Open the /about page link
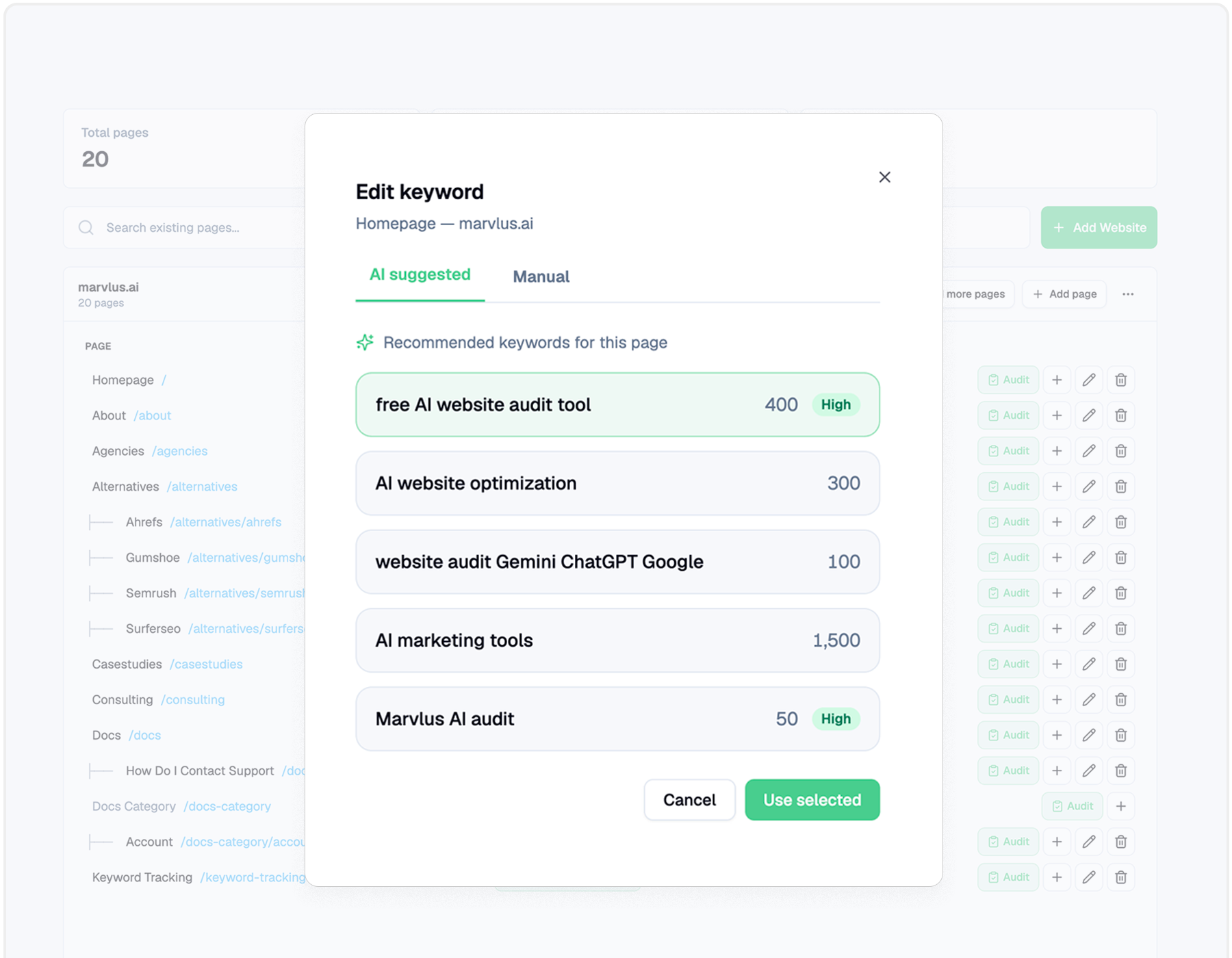Viewport: 1232px width, 958px height. 153,415
